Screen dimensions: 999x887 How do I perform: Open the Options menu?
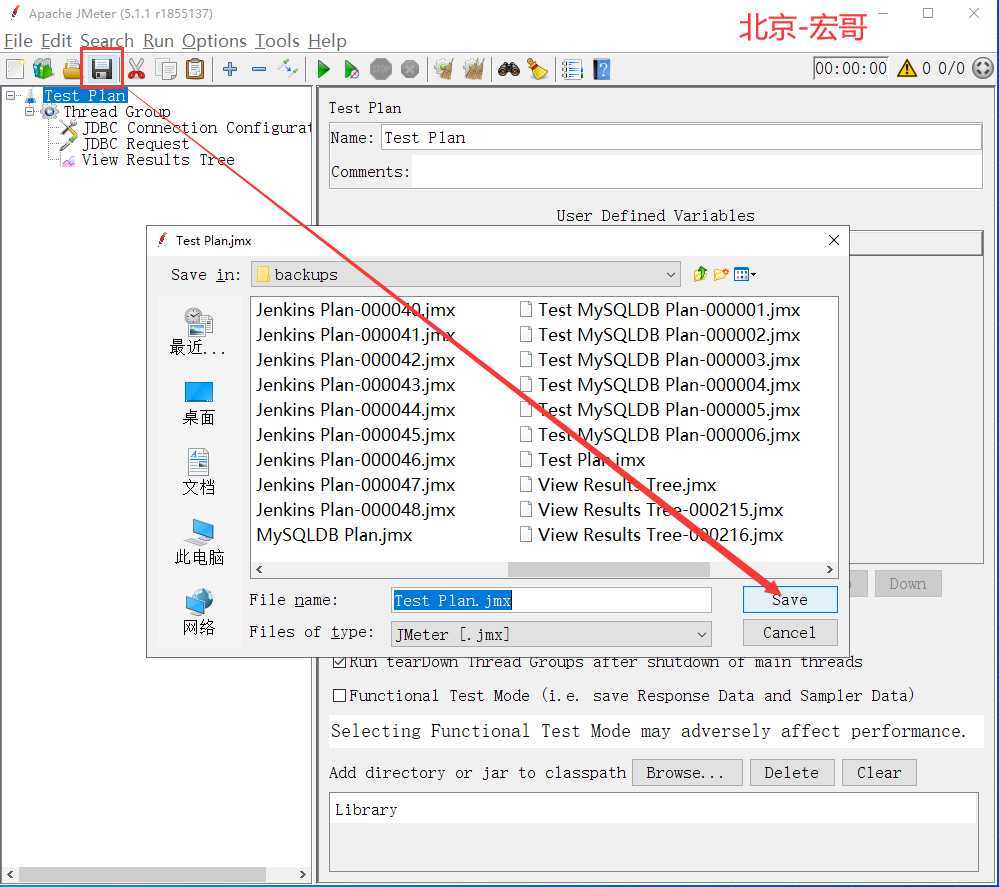click(x=214, y=41)
